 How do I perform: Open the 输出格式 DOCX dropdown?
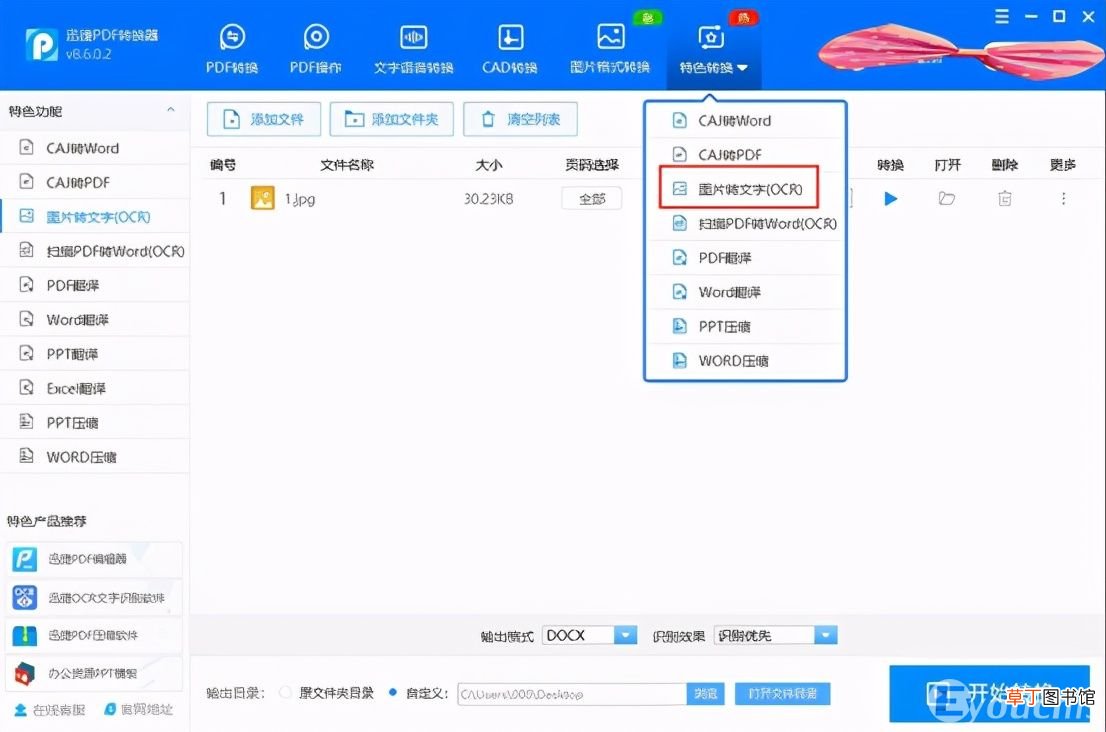click(x=589, y=635)
